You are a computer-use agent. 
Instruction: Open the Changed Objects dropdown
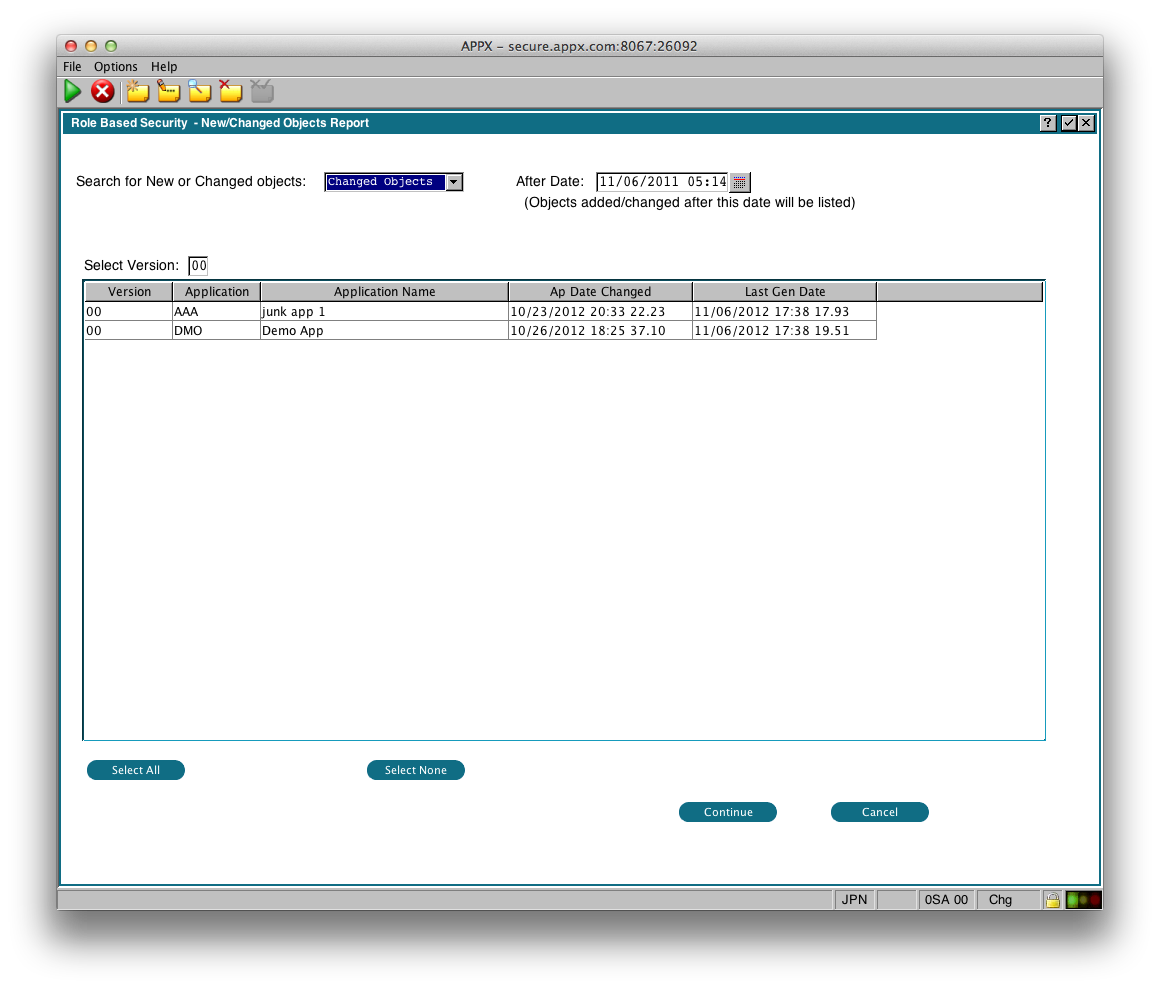(453, 182)
